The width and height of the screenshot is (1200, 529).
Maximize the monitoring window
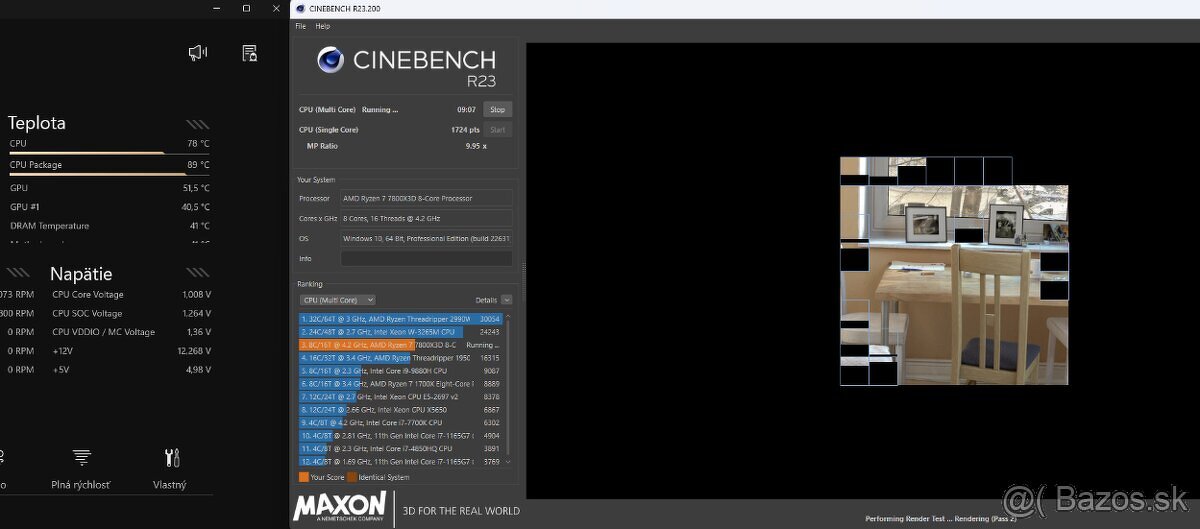pos(247,8)
